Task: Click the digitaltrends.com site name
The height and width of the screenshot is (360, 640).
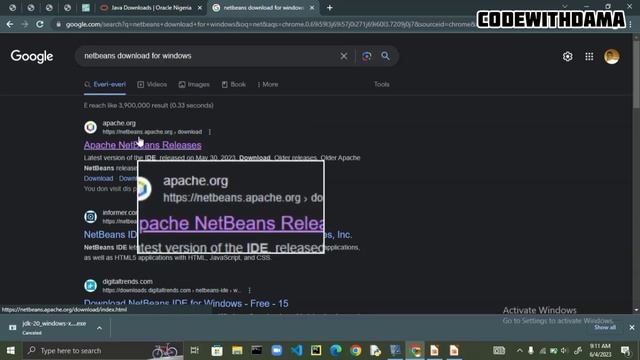Action: [127, 282]
